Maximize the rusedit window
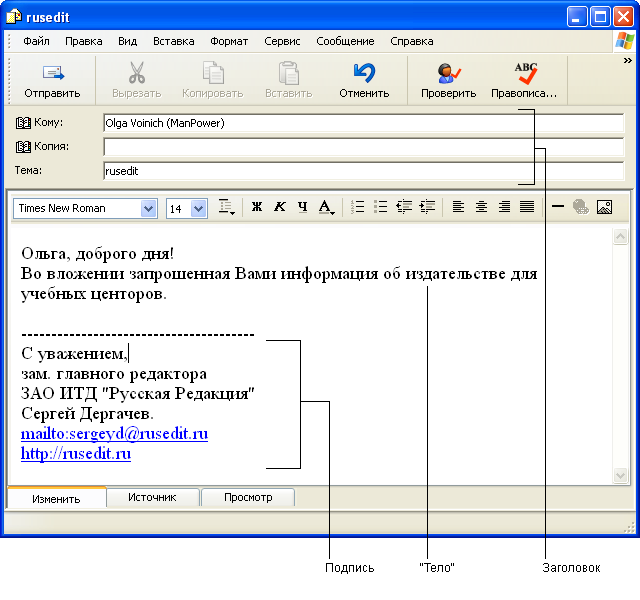 coord(600,17)
